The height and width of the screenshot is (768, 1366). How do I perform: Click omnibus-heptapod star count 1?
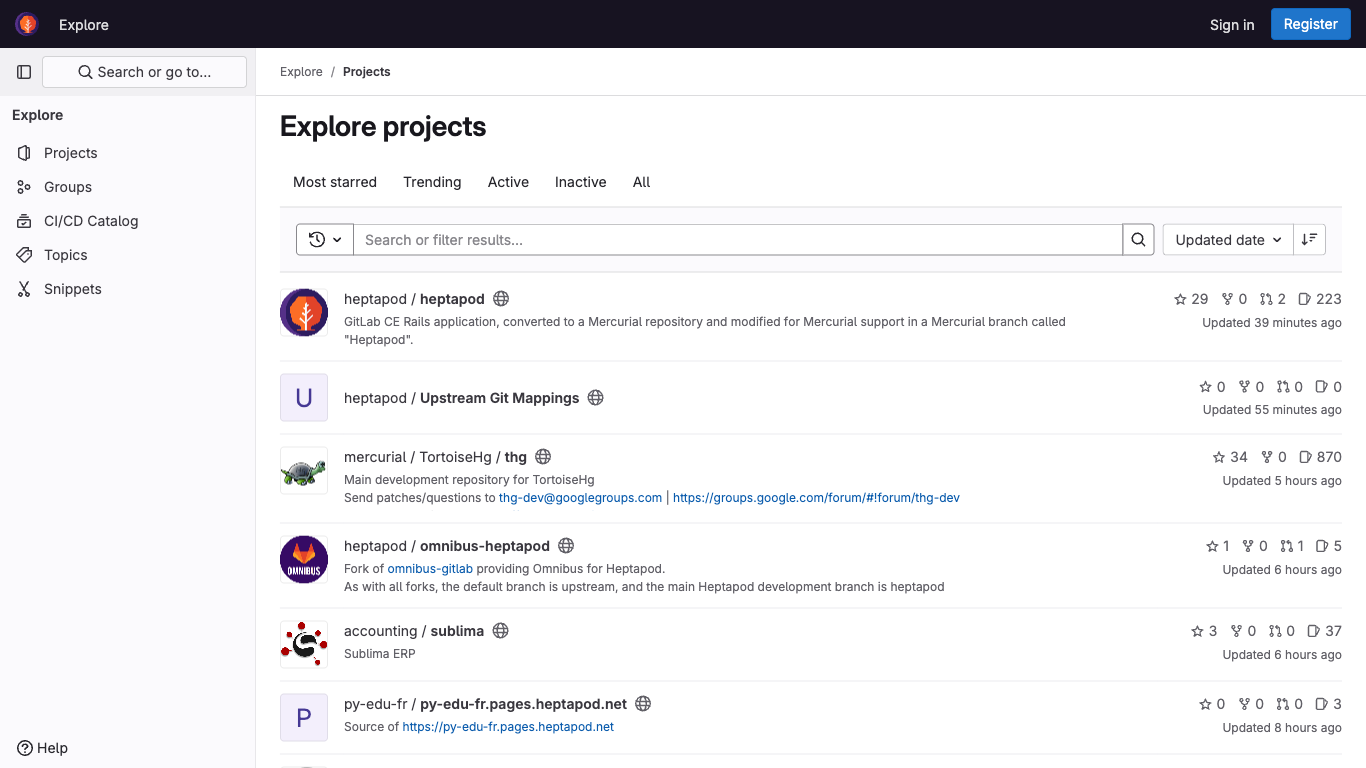pyautogui.click(x=1218, y=546)
